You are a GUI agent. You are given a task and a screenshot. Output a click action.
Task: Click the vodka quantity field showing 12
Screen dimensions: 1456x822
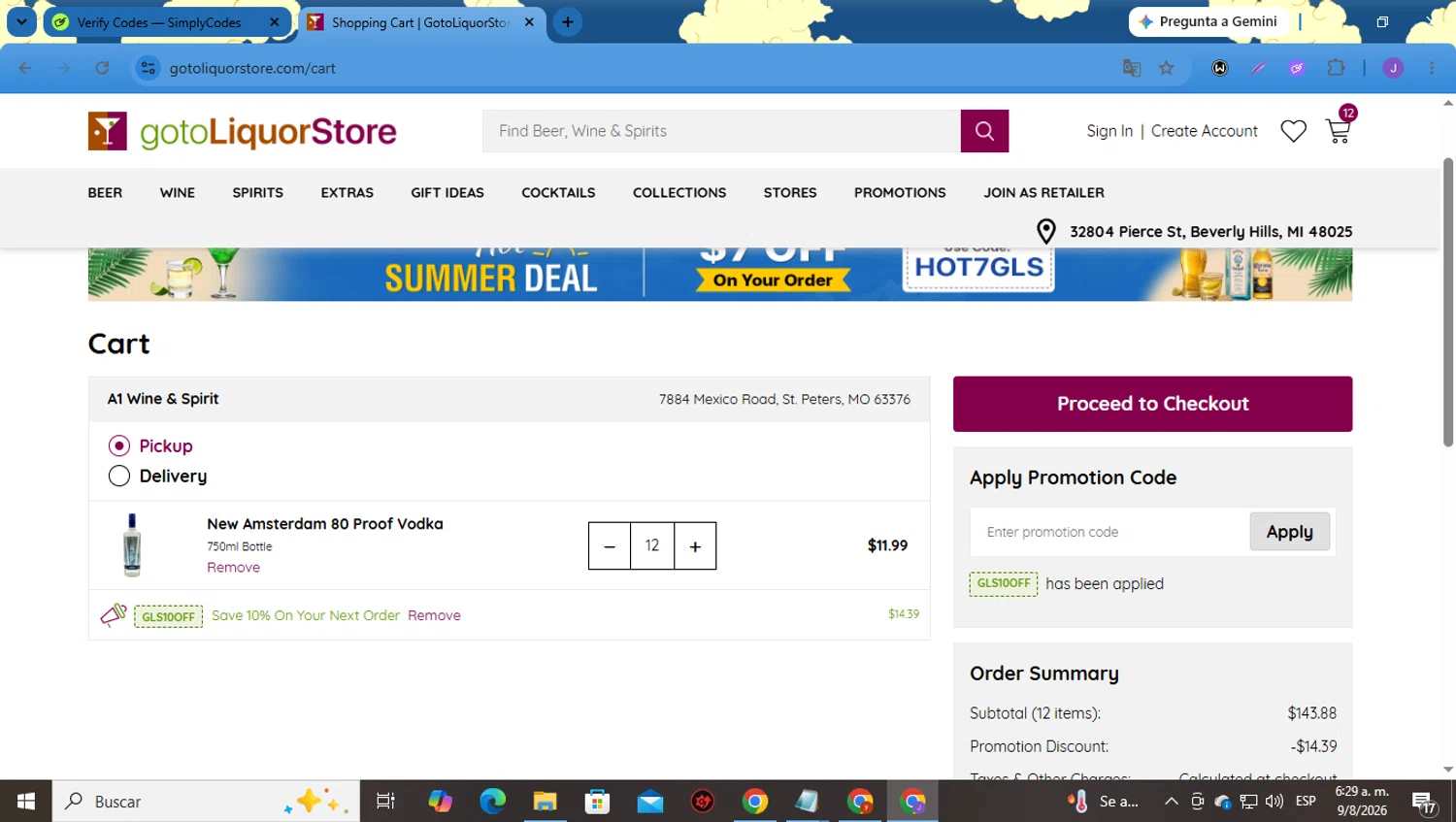[x=652, y=546]
